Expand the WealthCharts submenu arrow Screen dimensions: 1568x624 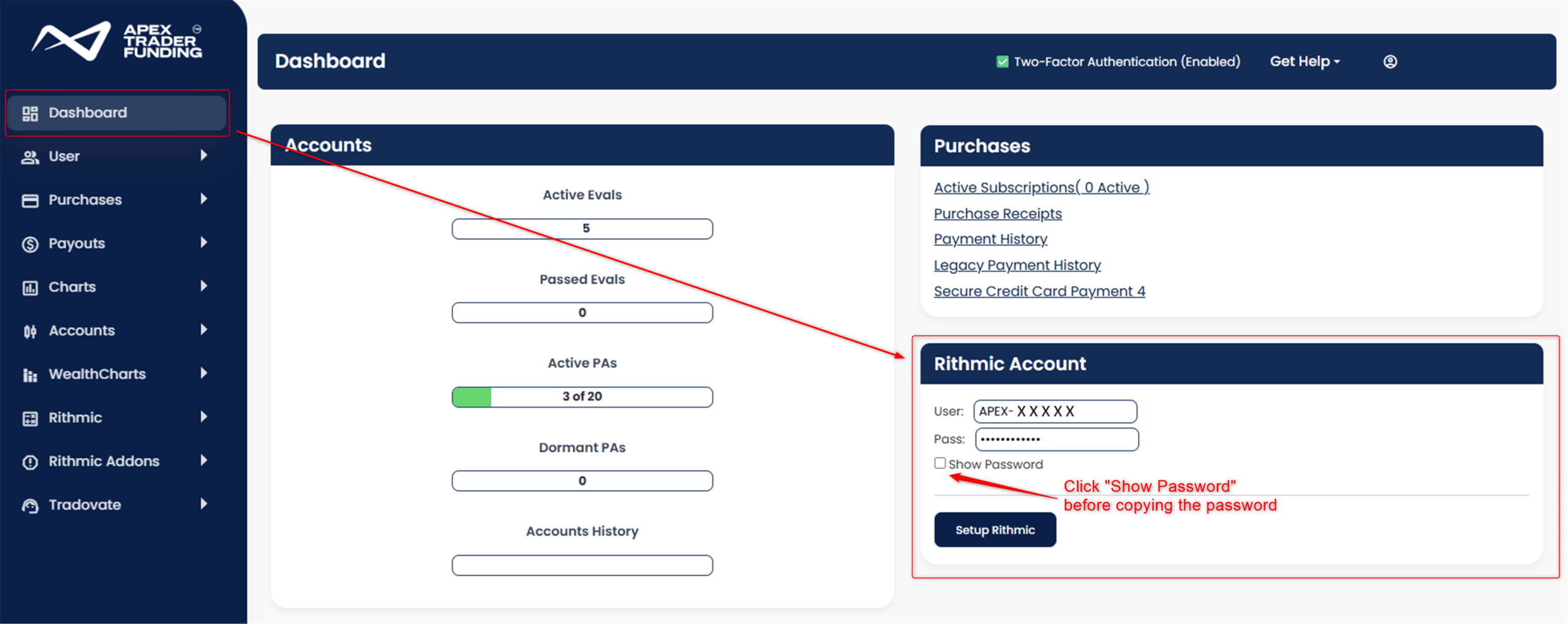(x=204, y=373)
